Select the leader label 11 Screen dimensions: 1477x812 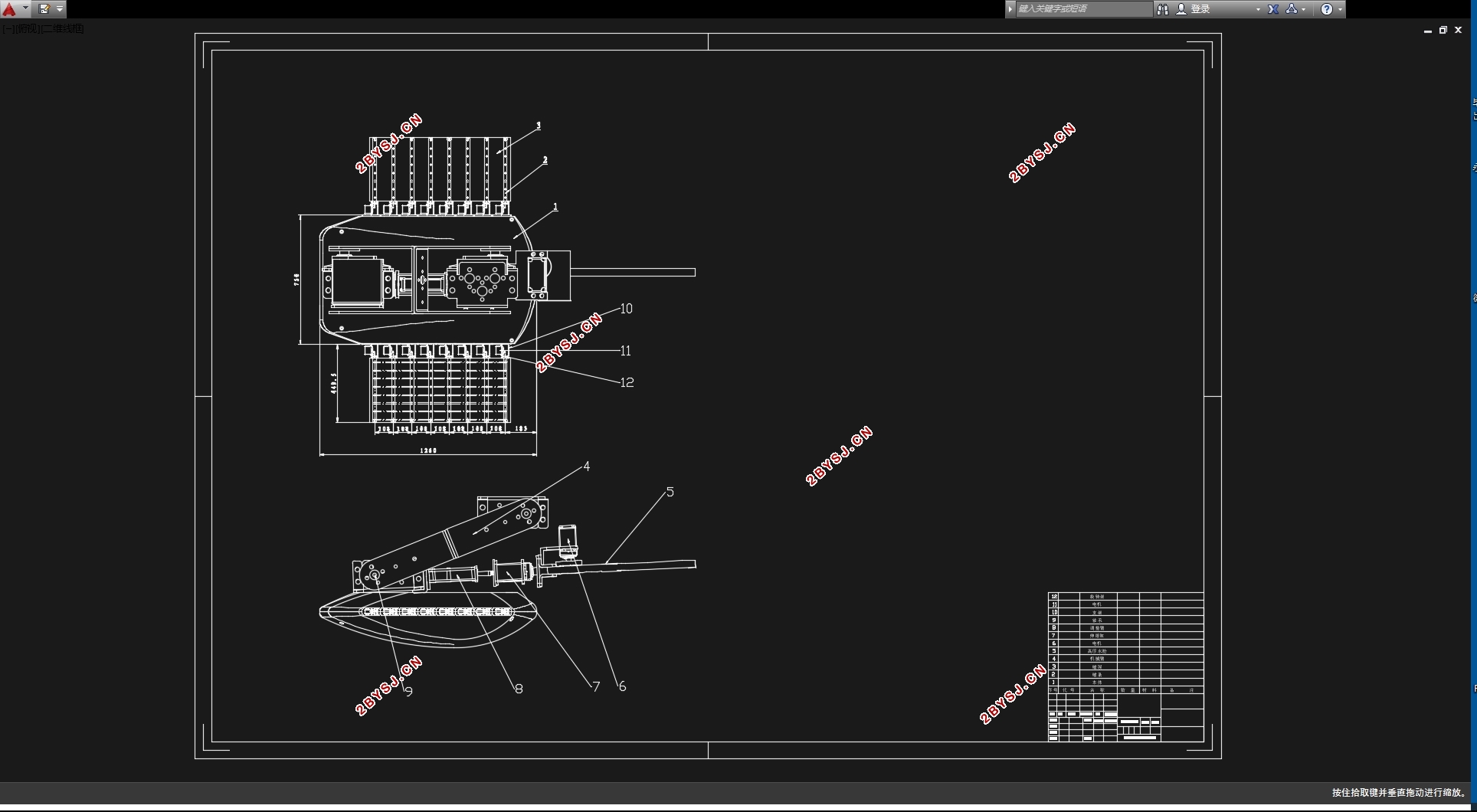(x=626, y=351)
